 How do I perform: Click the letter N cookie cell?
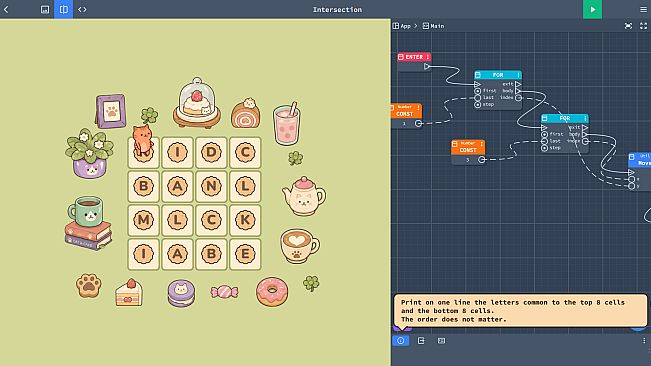tap(211, 186)
